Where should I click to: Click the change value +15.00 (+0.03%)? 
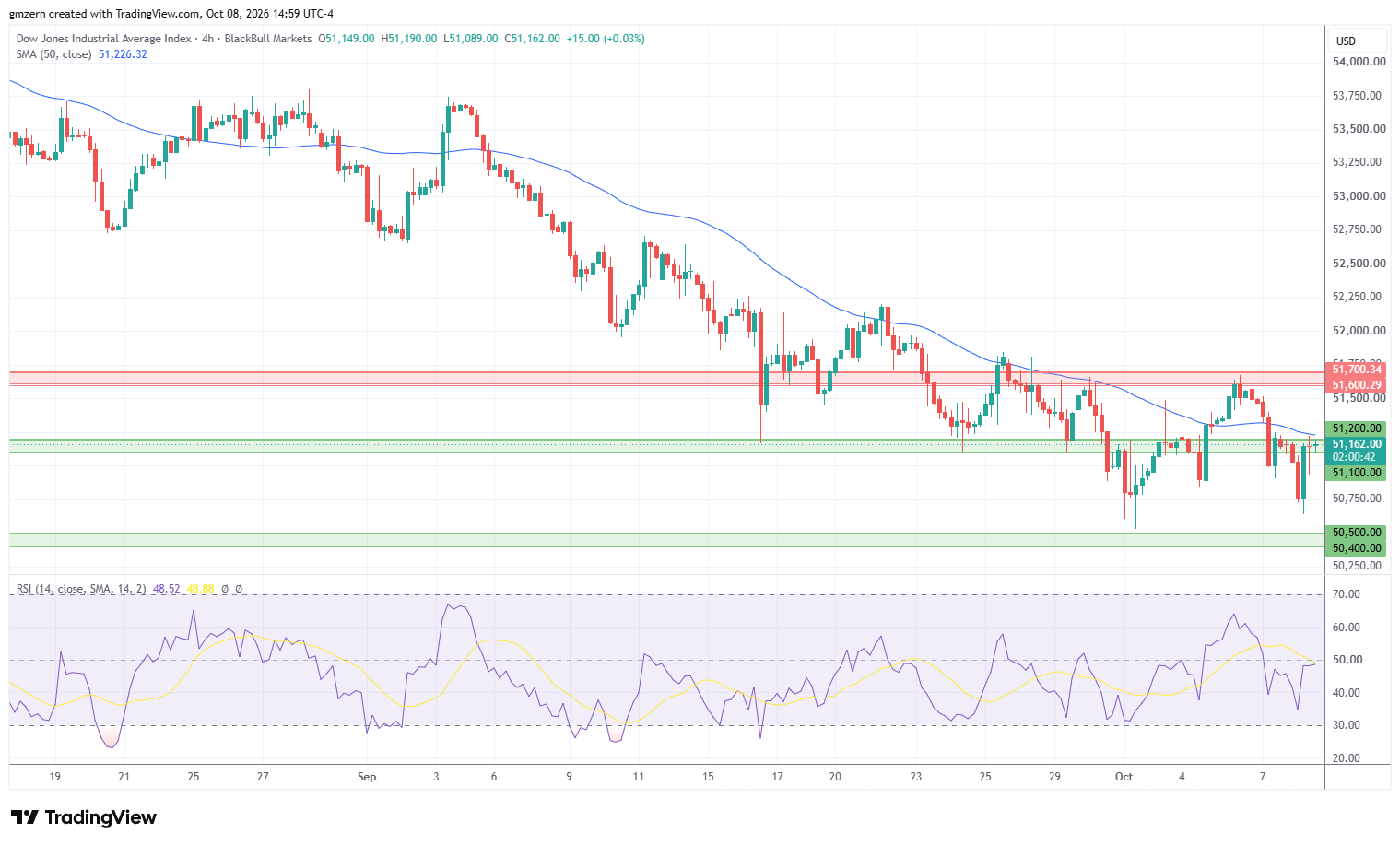click(606, 39)
